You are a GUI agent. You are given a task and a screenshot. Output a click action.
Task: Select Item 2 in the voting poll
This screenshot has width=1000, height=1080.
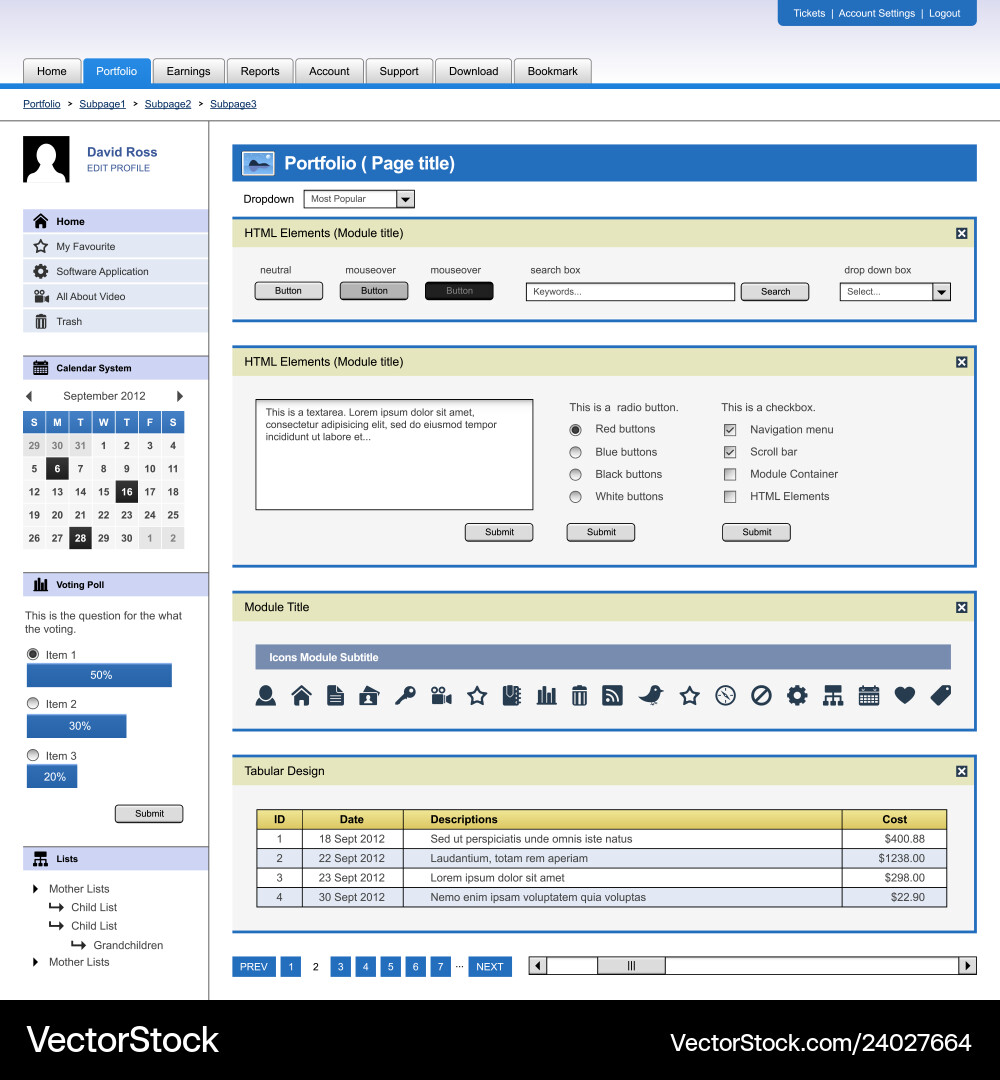[32, 703]
